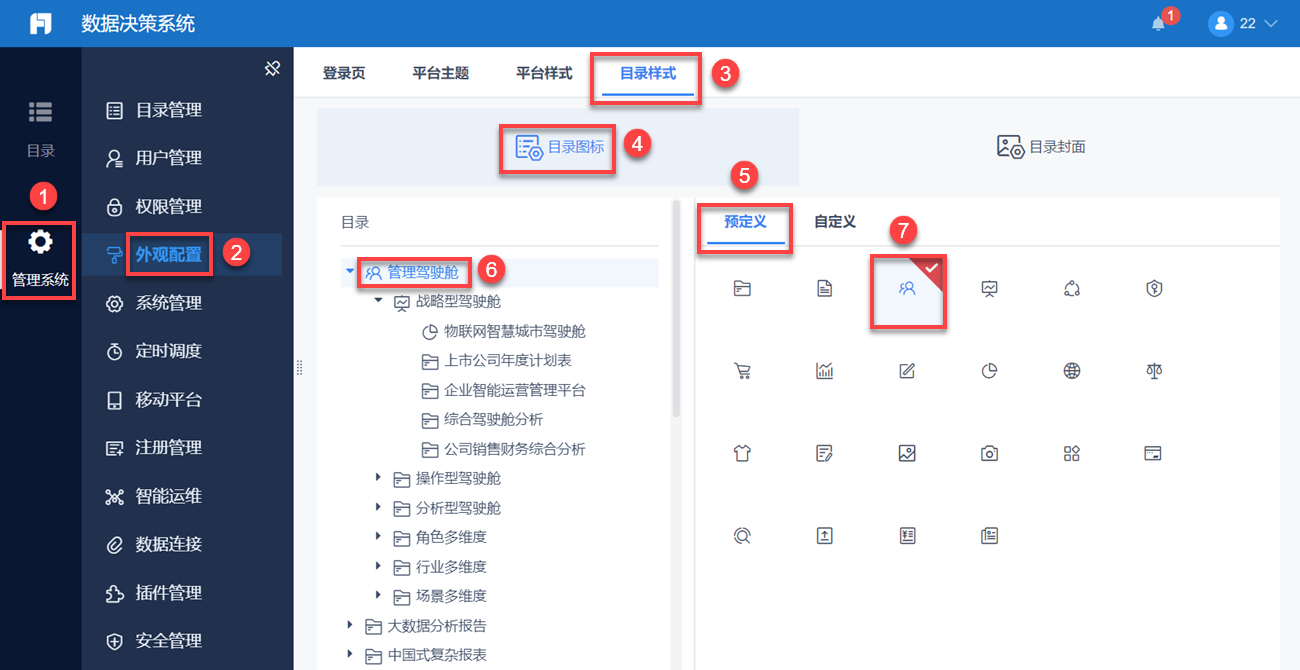Choose the note with pen icon

click(x=824, y=453)
